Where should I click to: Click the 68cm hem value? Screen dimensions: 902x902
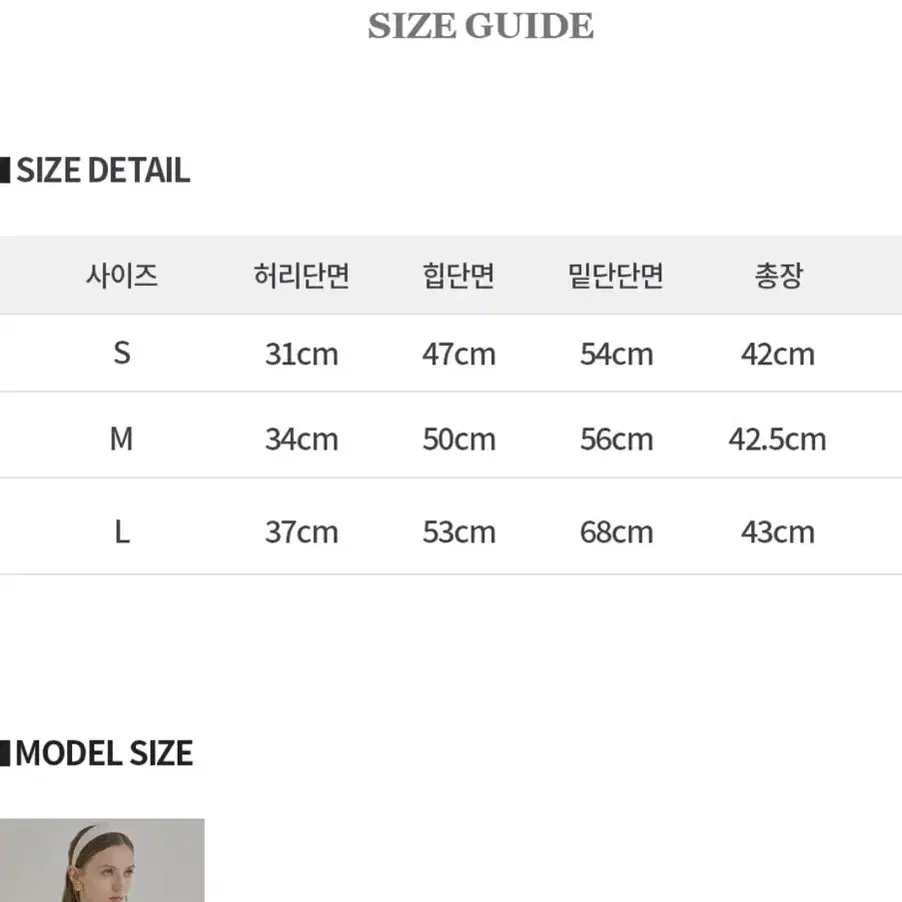[616, 532]
